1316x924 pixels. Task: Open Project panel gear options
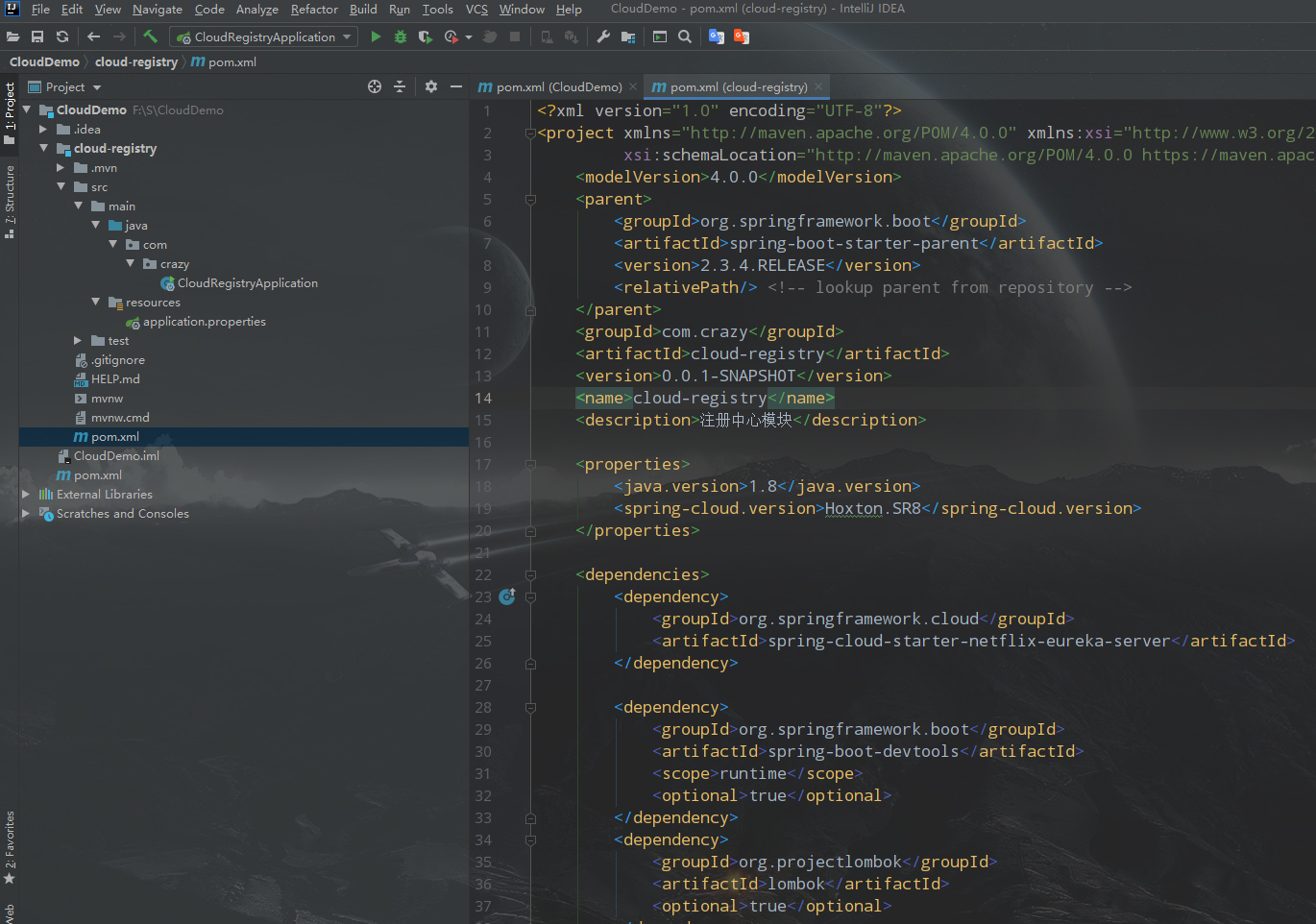pos(431,86)
